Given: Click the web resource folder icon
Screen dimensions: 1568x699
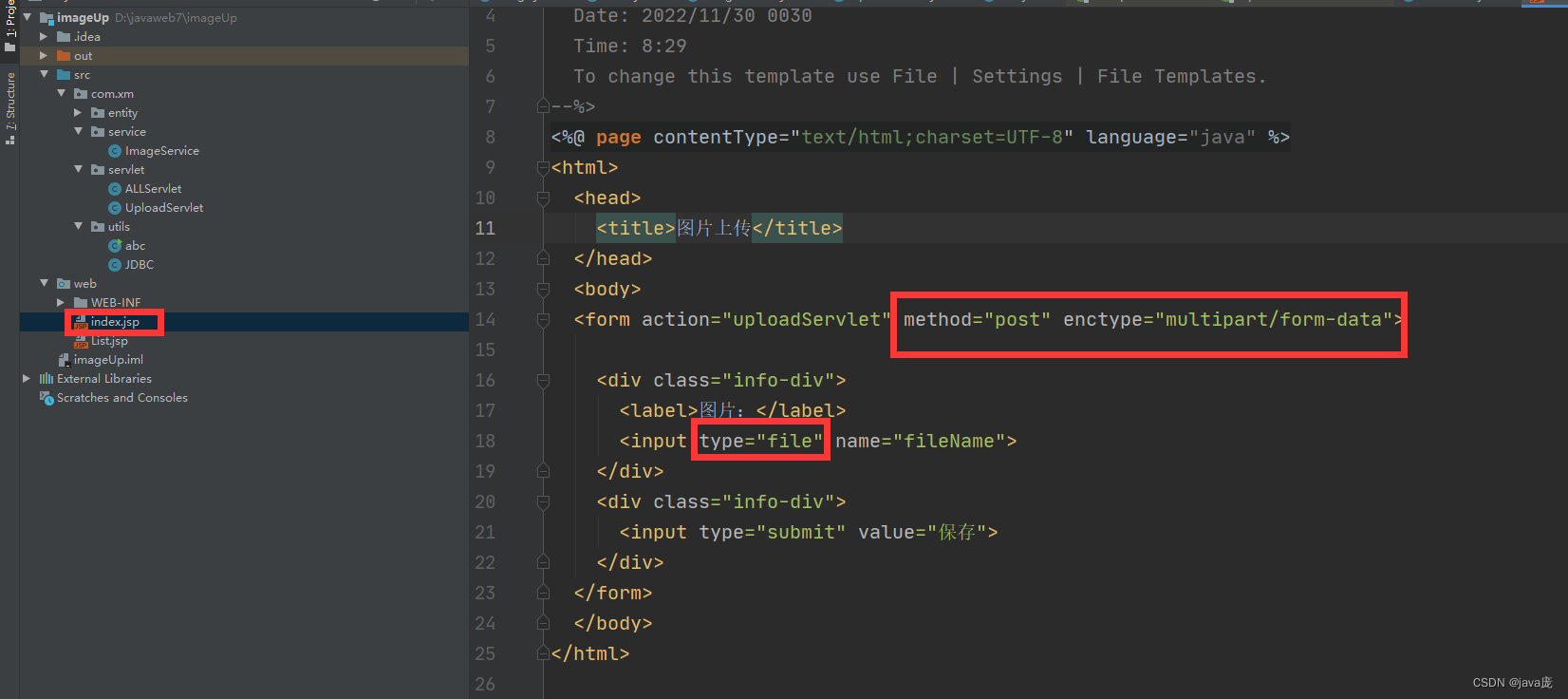Looking at the screenshot, I should tap(64, 284).
